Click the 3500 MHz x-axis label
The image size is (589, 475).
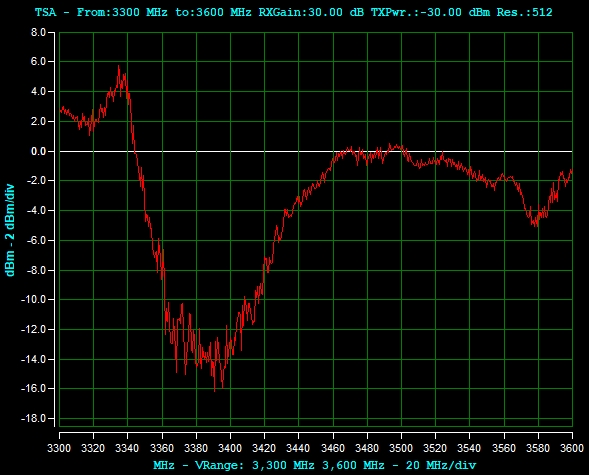pyautogui.click(x=401, y=448)
